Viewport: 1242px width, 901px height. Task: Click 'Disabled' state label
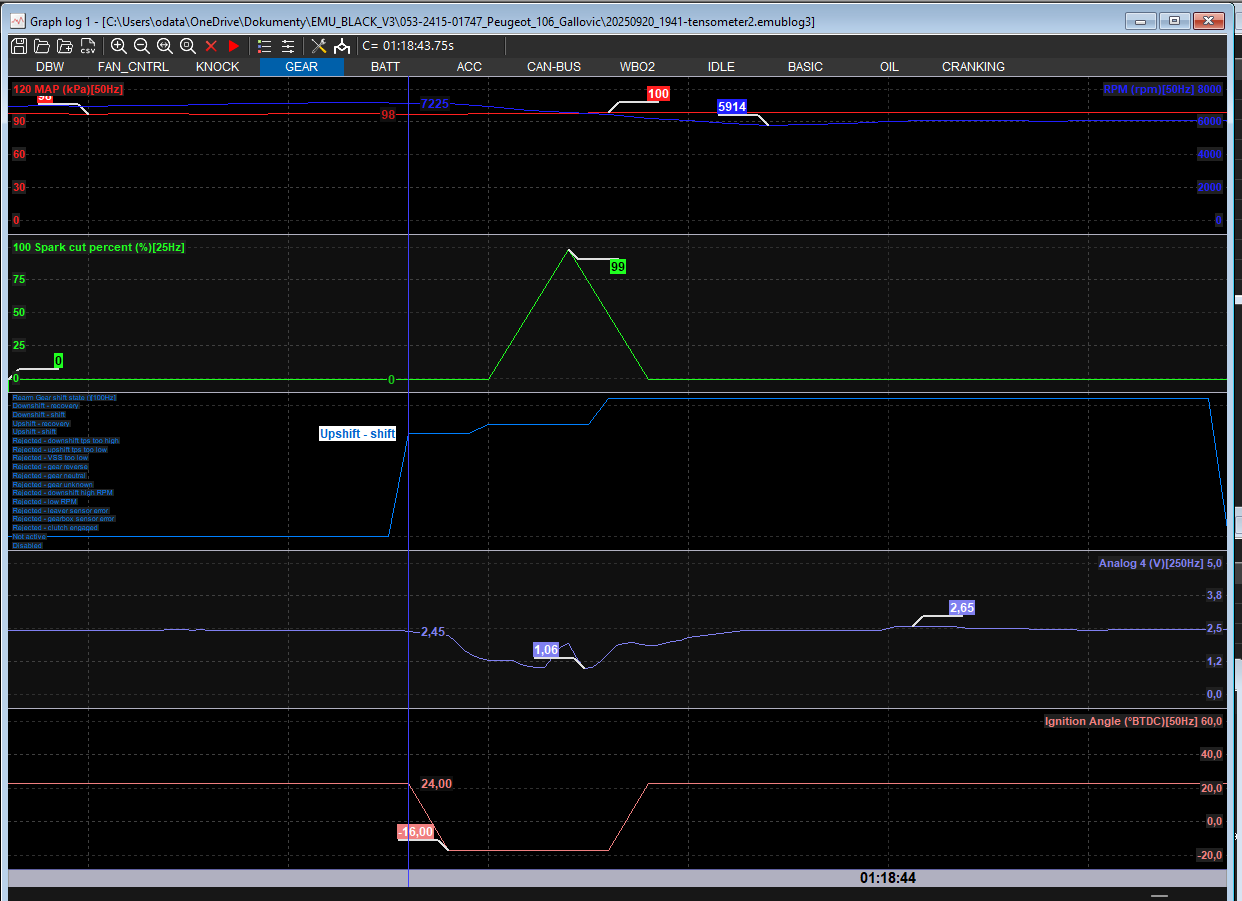[x=27, y=546]
